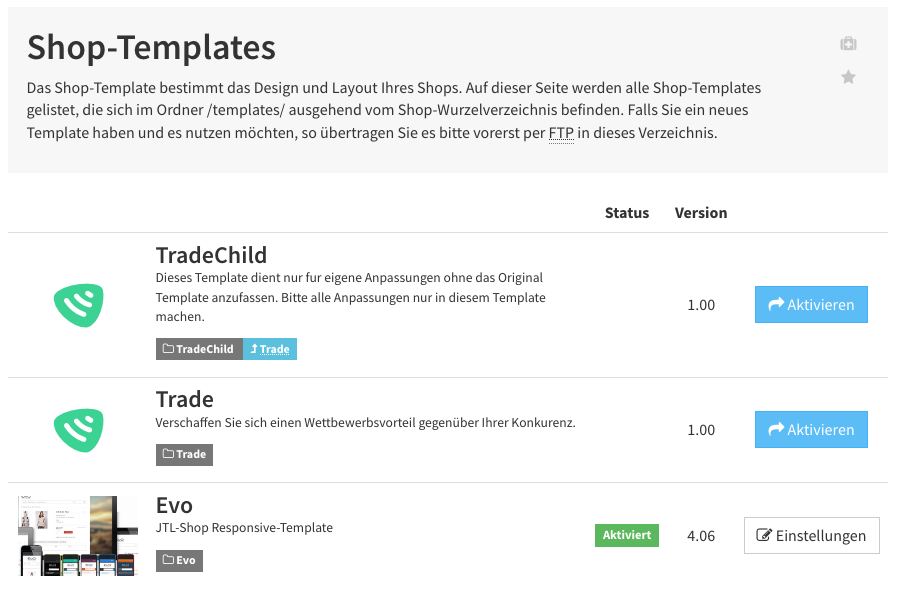Image resolution: width=897 pixels, height=609 pixels.
Task: Click the Version column header
Action: (701, 213)
